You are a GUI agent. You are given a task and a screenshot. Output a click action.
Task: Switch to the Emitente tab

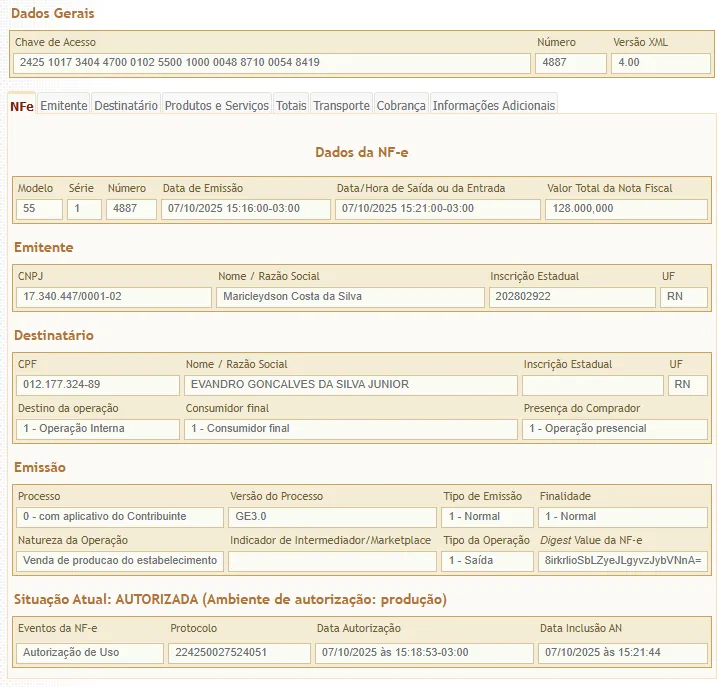point(64,105)
